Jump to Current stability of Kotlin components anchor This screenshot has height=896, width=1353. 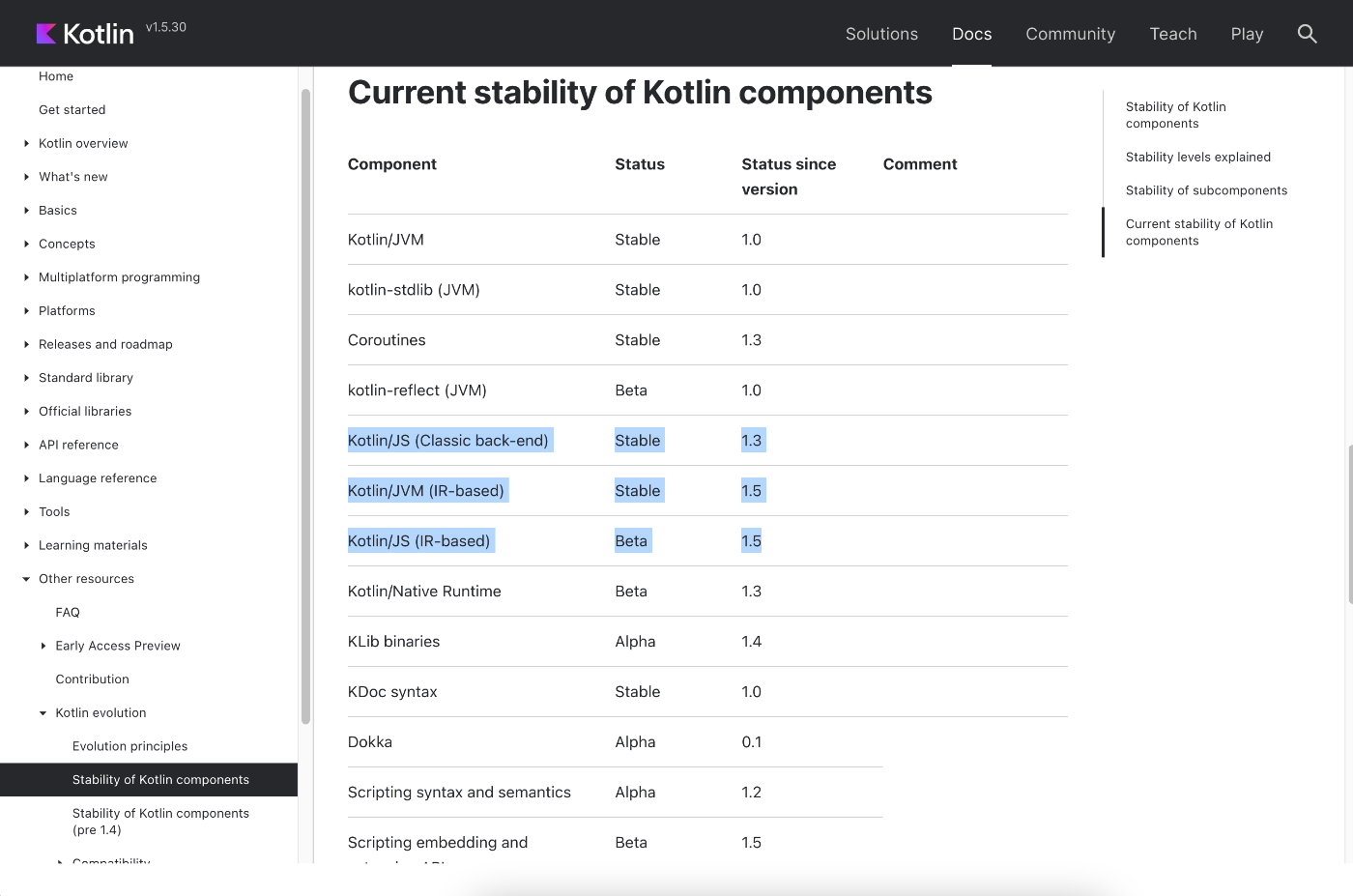point(1199,232)
